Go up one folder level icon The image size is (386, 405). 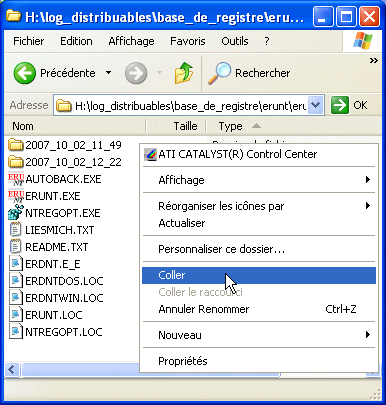[184, 73]
